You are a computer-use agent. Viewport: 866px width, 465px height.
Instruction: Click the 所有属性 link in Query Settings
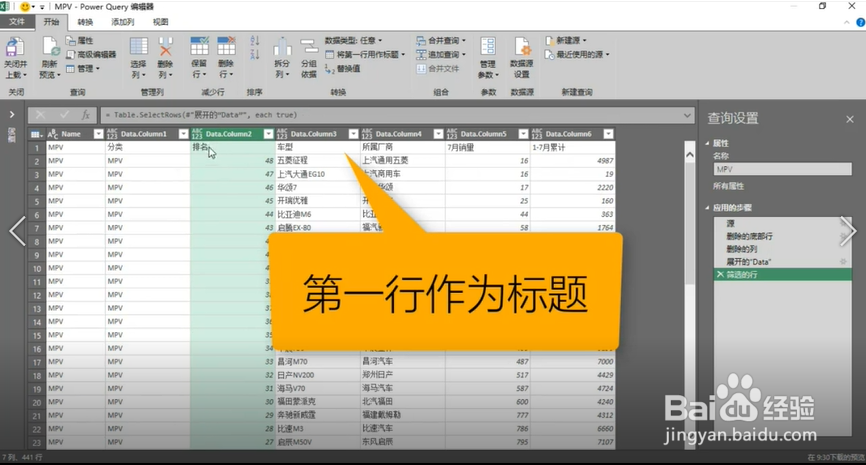coord(728,186)
